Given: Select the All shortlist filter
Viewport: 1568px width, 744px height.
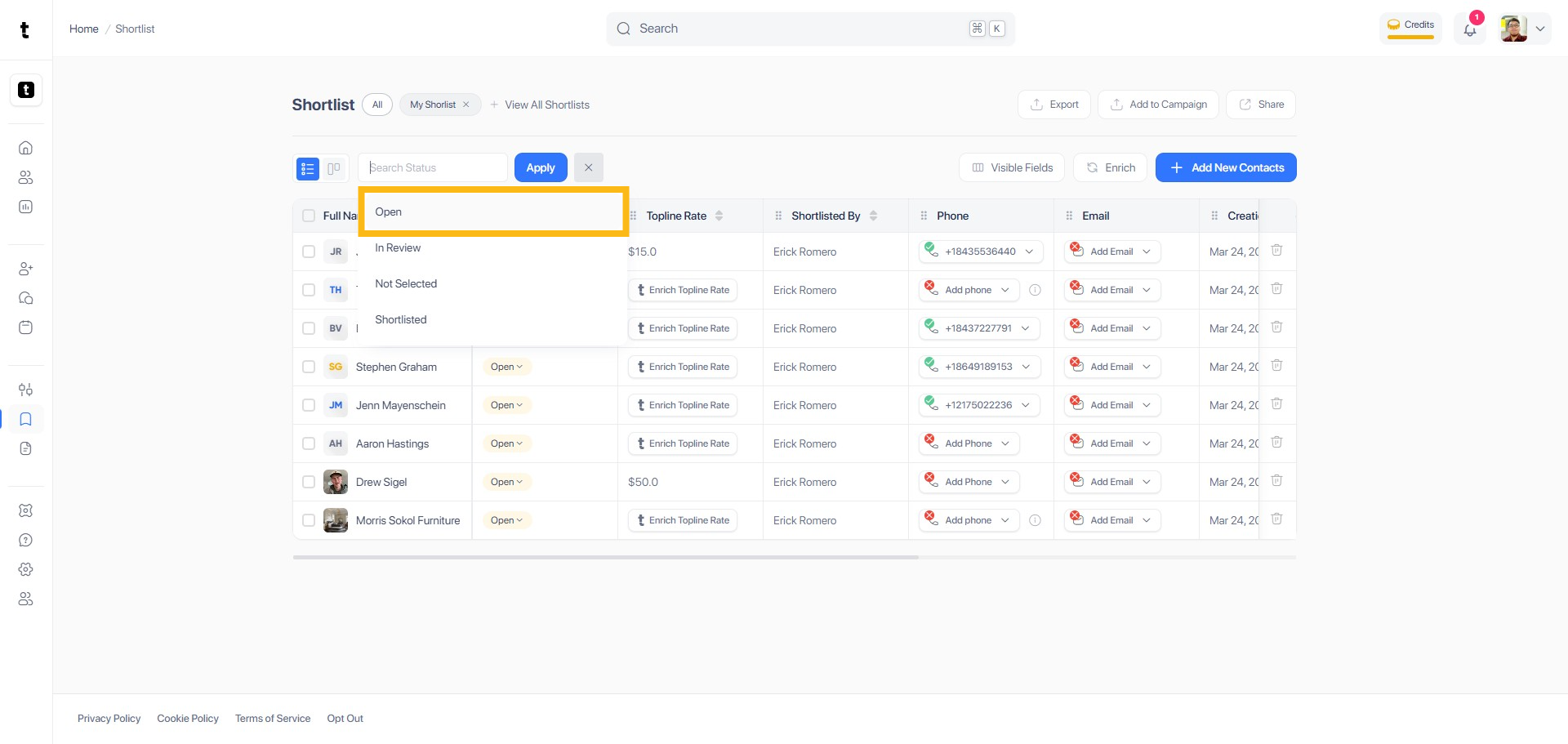Looking at the screenshot, I should pyautogui.click(x=377, y=105).
